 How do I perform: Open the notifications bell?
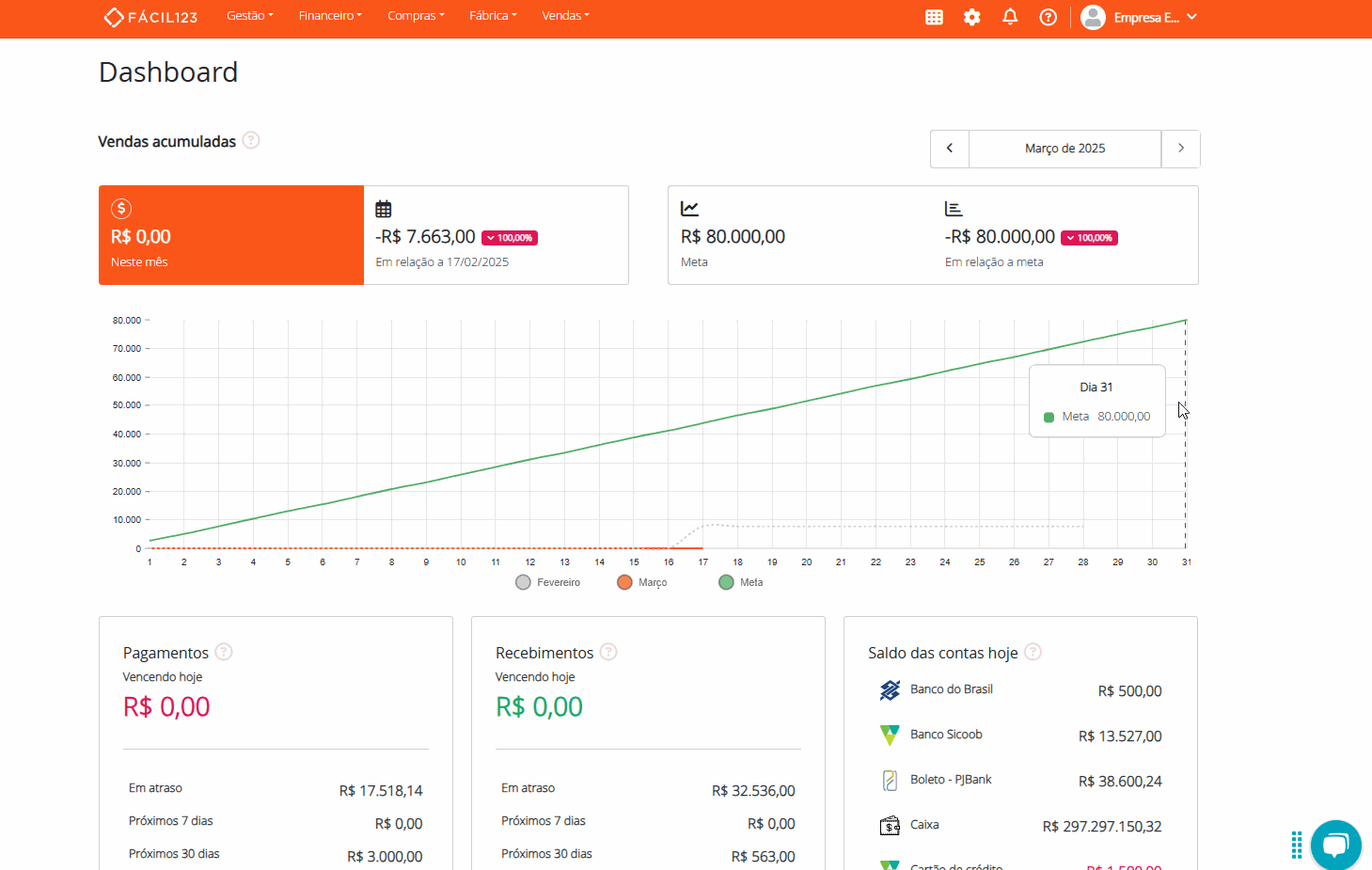click(x=1010, y=17)
